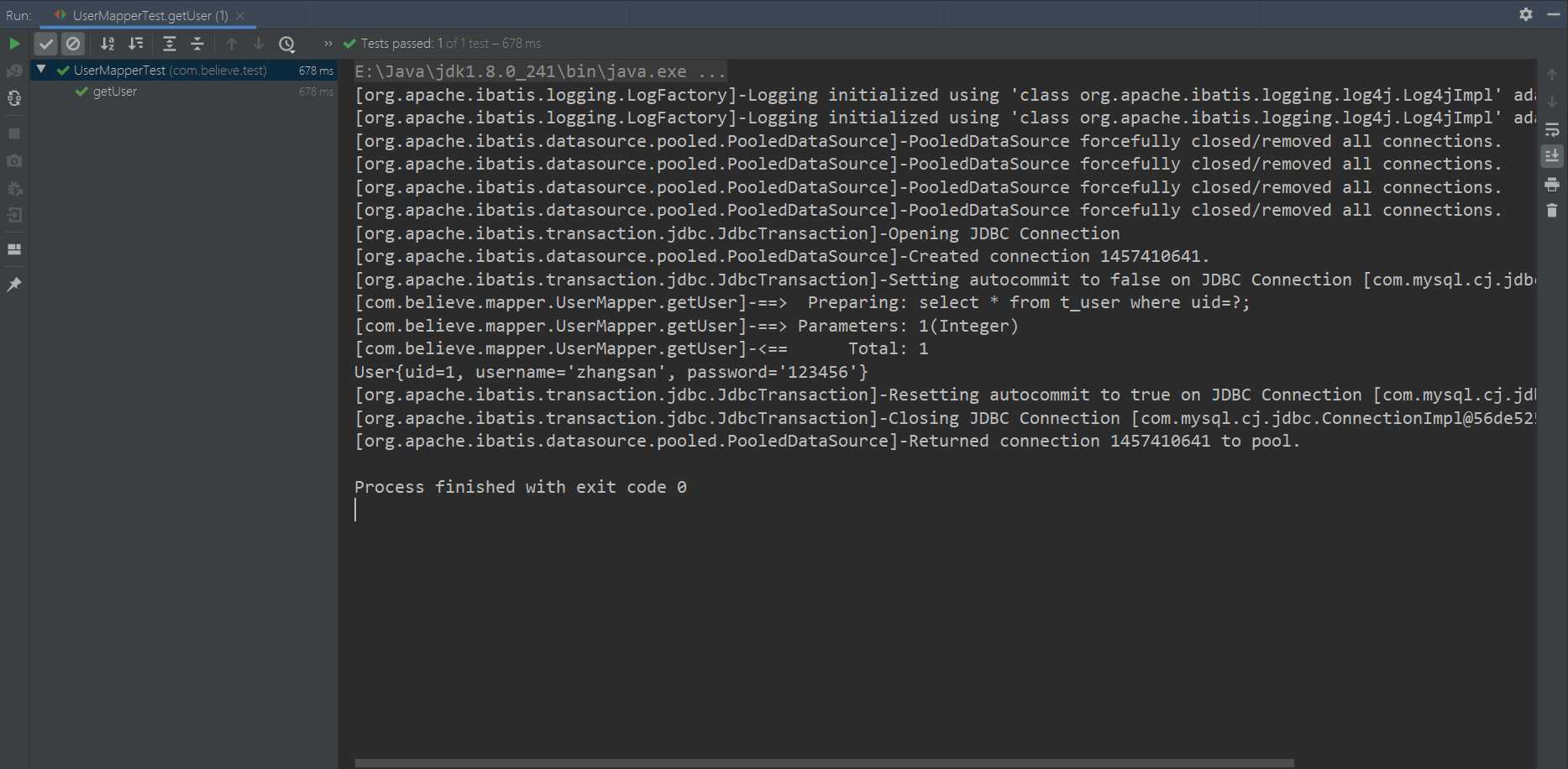The width and height of the screenshot is (1568, 769).
Task: Click the Print console output icon
Action: click(x=1552, y=184)
